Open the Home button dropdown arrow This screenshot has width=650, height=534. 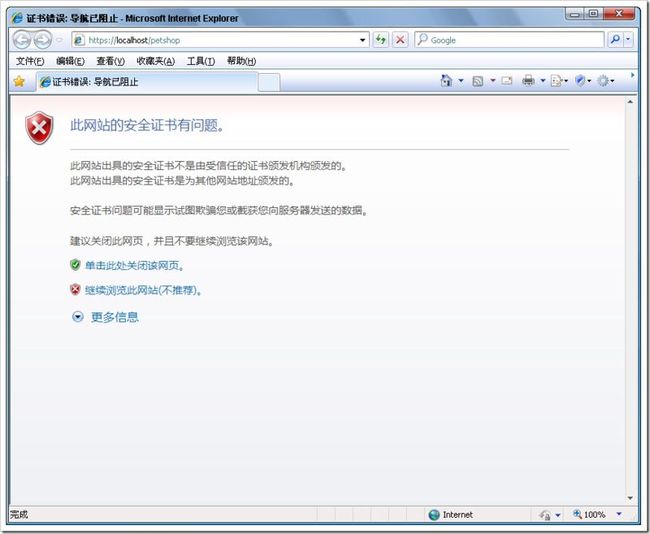(461, 80)
